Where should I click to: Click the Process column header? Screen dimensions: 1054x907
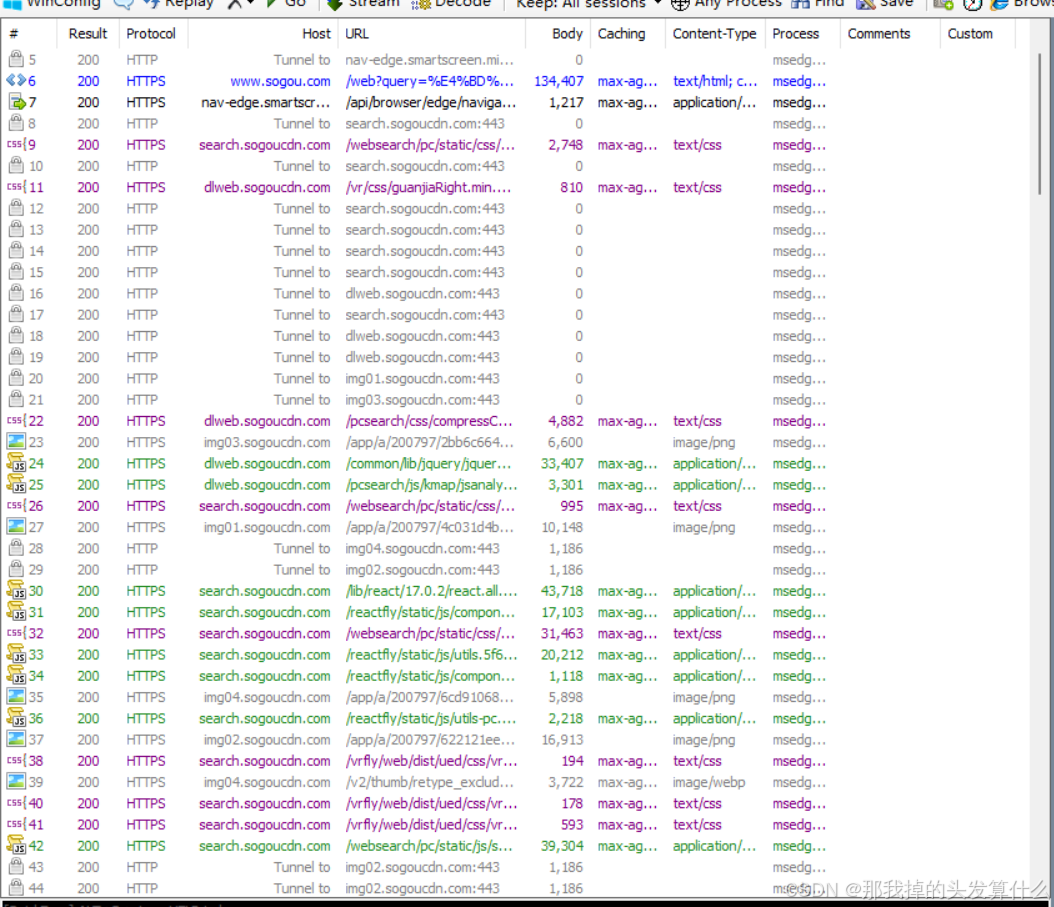click(803, 34)
